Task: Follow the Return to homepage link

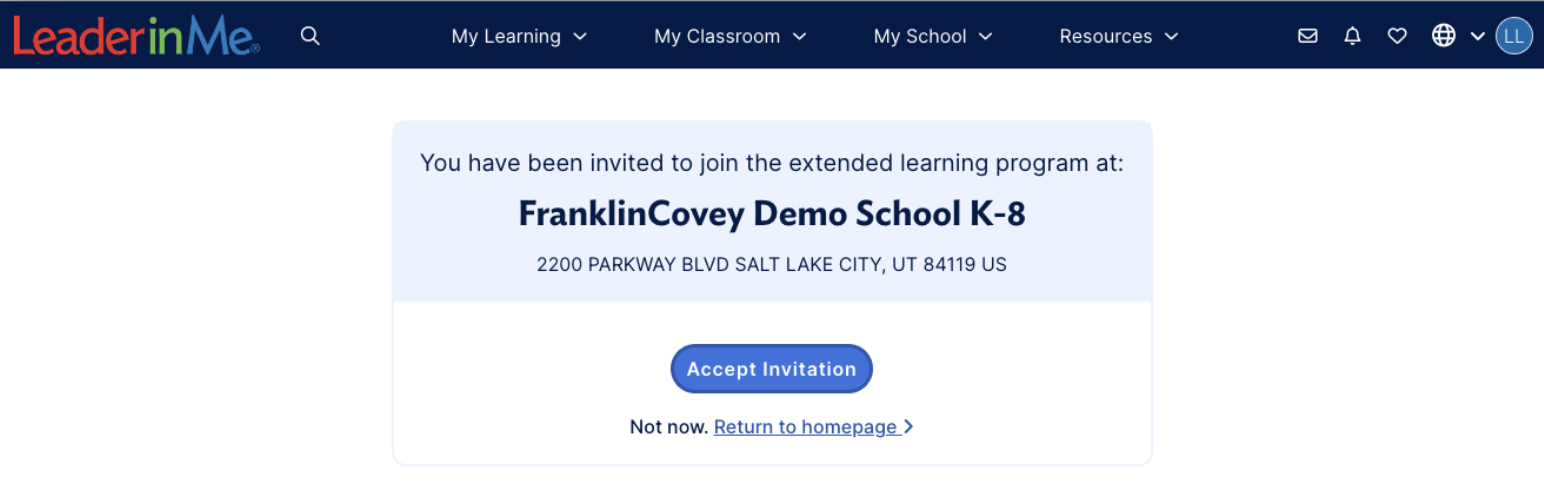Action: click(x=805, y=427)
